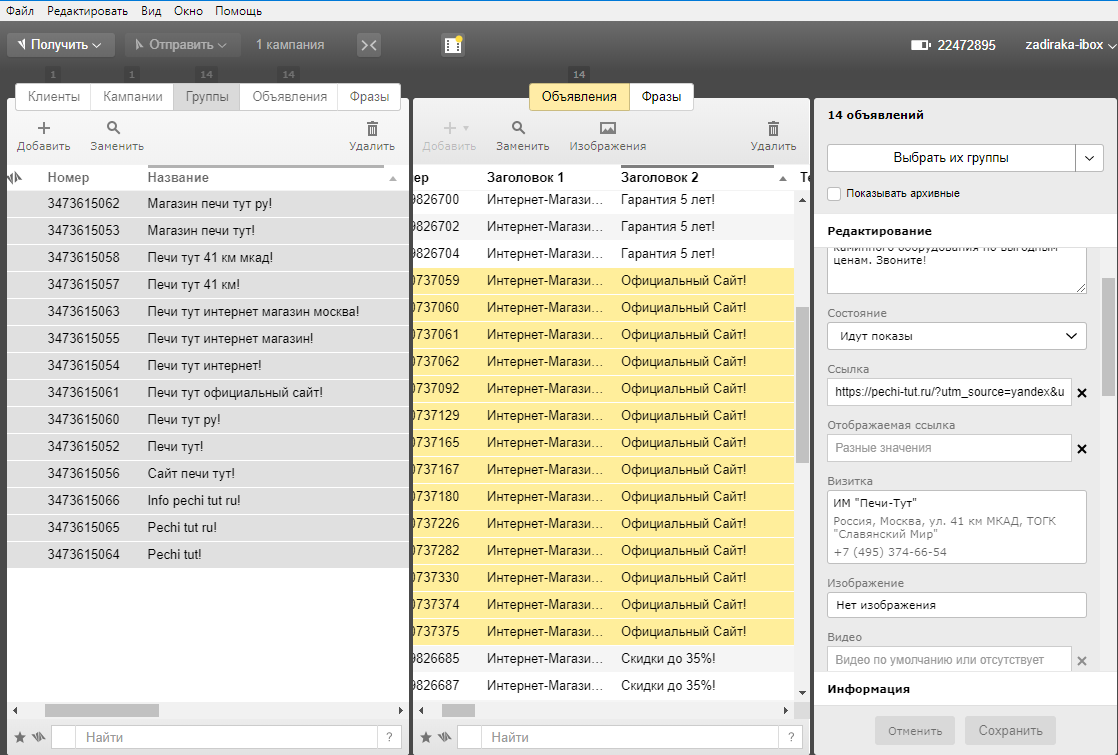Collapse the Редактирование section header
This screenshot has width=1118, height=755.
pos(965,231)
